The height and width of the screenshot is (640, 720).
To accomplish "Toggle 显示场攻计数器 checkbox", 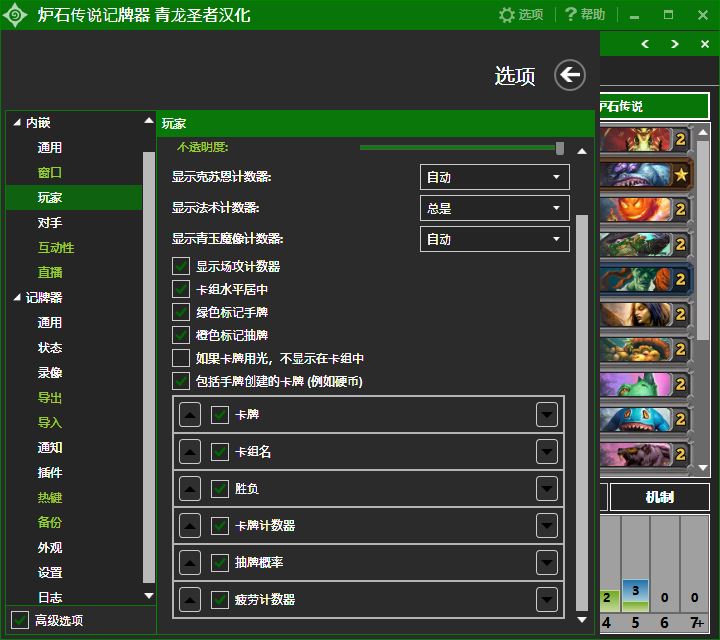I will click(181, 266).
